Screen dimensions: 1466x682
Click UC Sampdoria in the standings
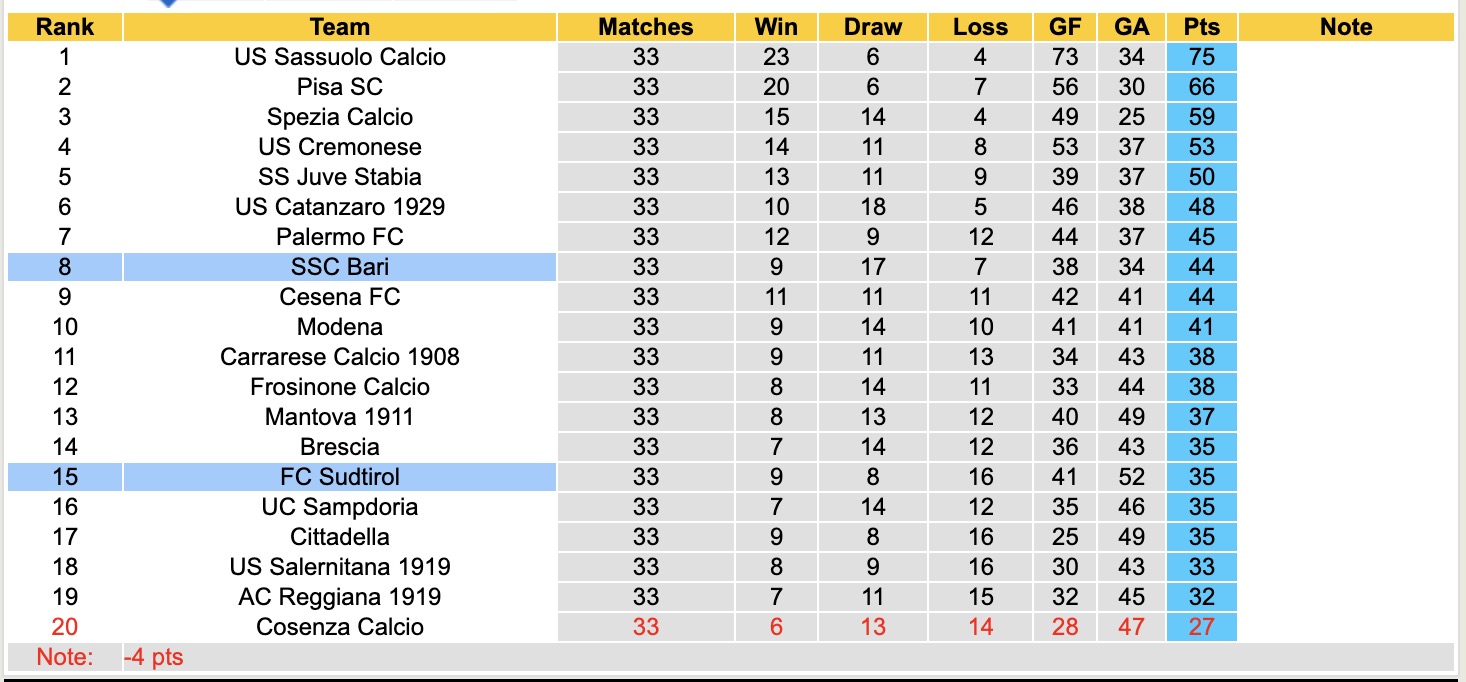pyautogui.click(x=339, y=507)
